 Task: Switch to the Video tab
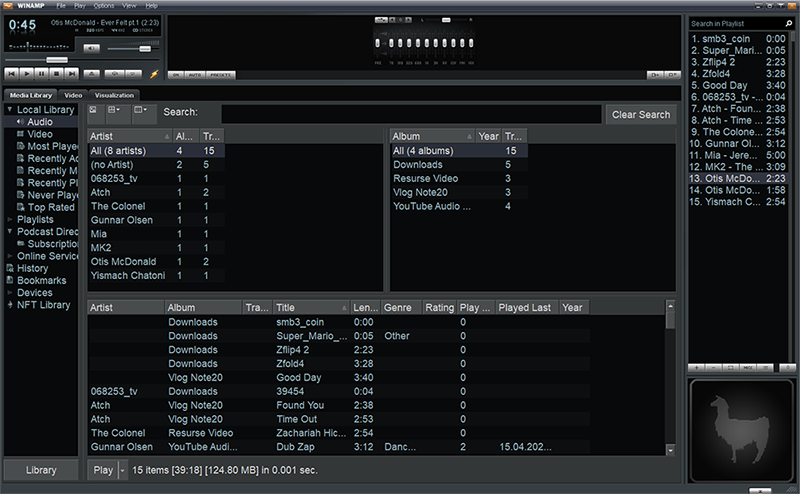[x=73, y=95]
